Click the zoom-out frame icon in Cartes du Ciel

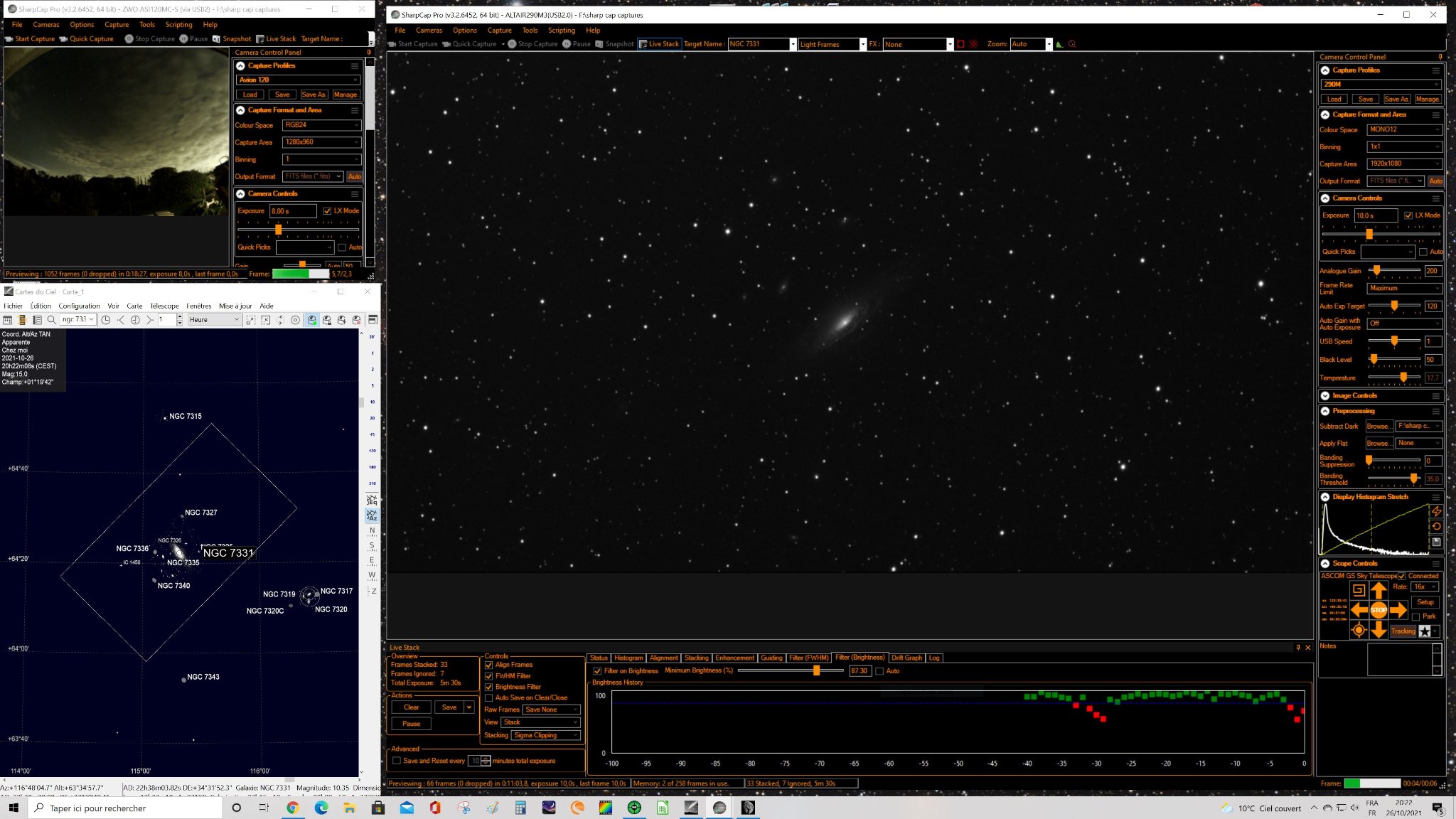click(266, 320)
